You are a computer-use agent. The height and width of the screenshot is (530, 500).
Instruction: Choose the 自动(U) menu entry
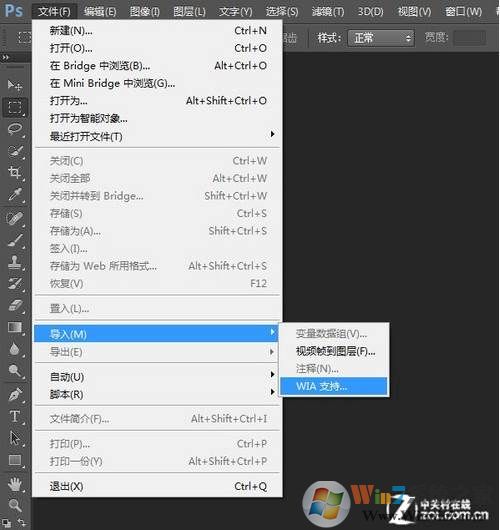pos(158,377)
